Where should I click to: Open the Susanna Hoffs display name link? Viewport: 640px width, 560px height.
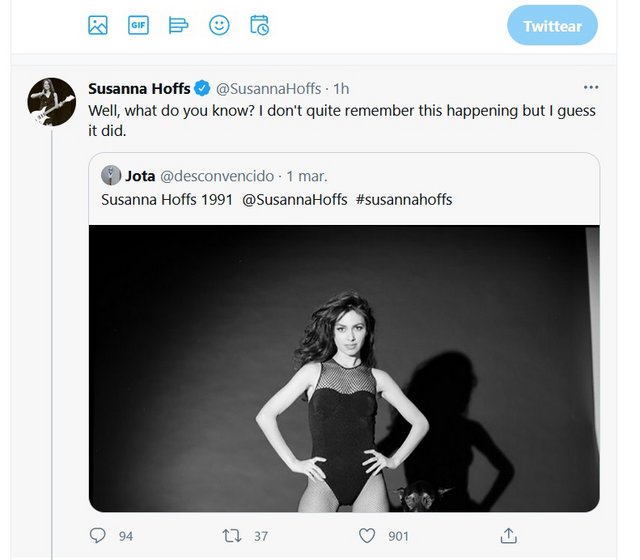pos(139,89)
